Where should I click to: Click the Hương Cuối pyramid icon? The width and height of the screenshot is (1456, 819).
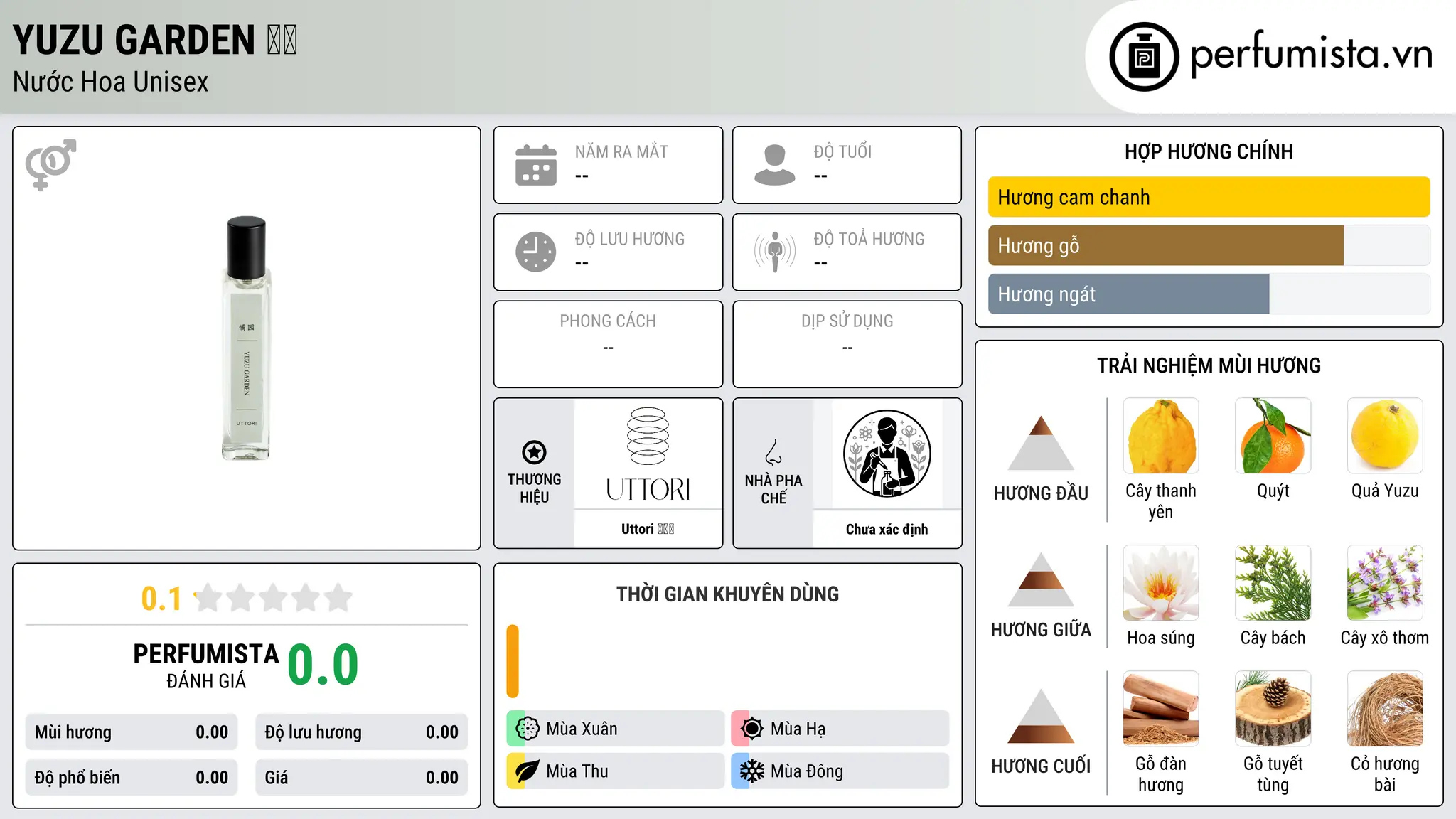pos(1041,716)
